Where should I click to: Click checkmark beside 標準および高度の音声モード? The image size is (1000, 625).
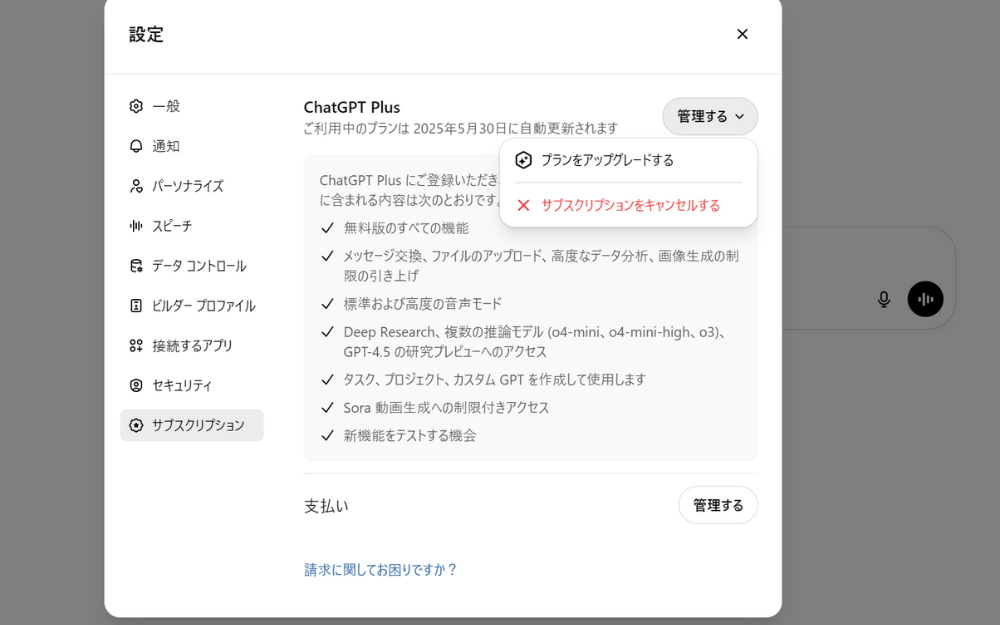coord(327,304)
